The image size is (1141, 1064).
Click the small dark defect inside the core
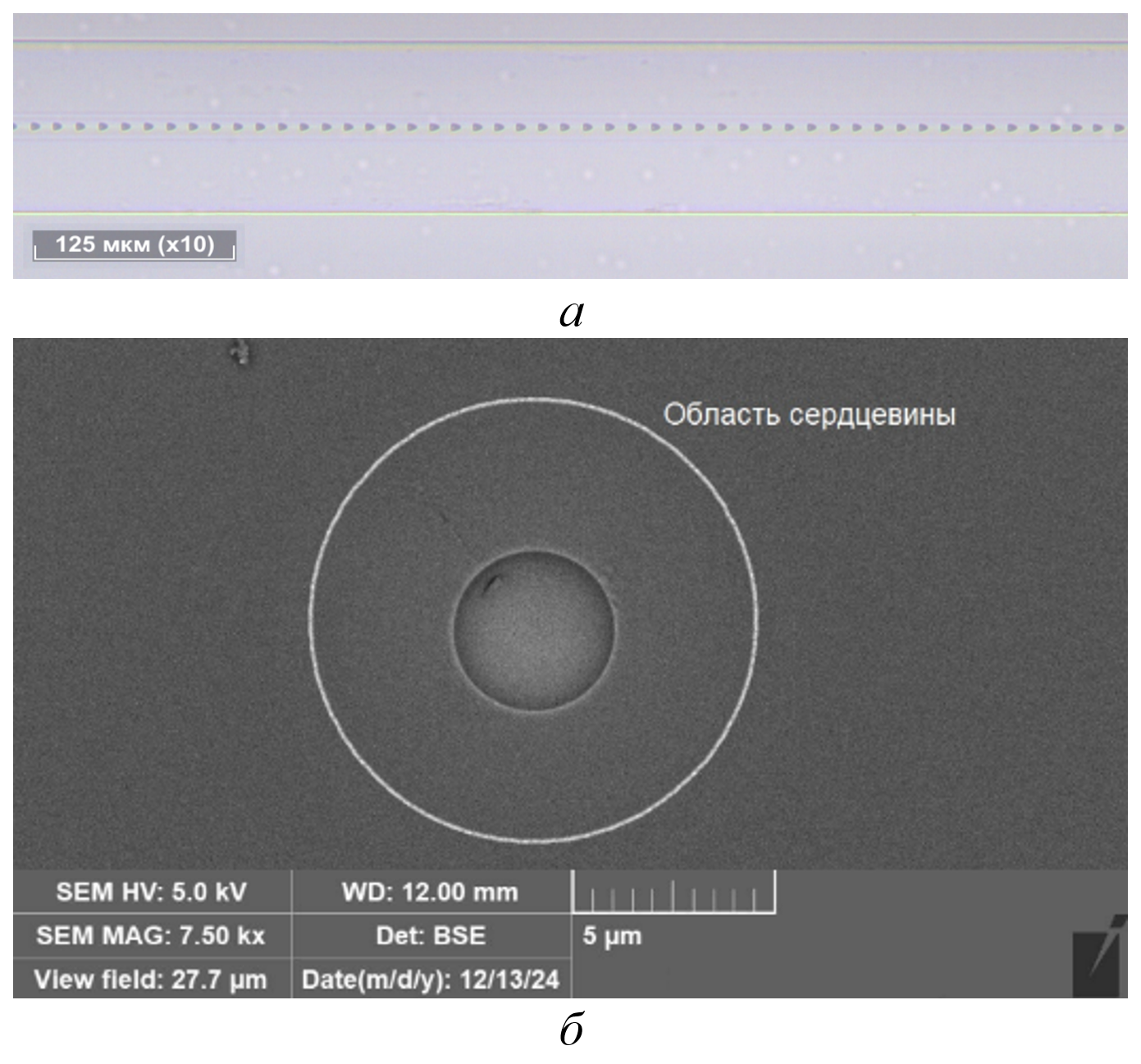(491, 584)
